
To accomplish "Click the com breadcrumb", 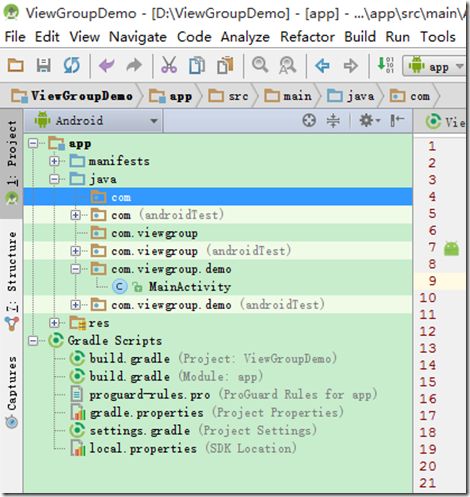I will (x=410, y=96).
